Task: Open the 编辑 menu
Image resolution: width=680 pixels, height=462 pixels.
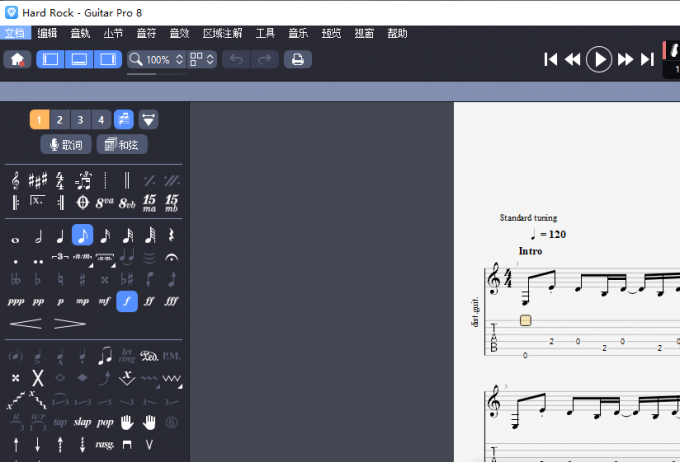Action: 47,33
